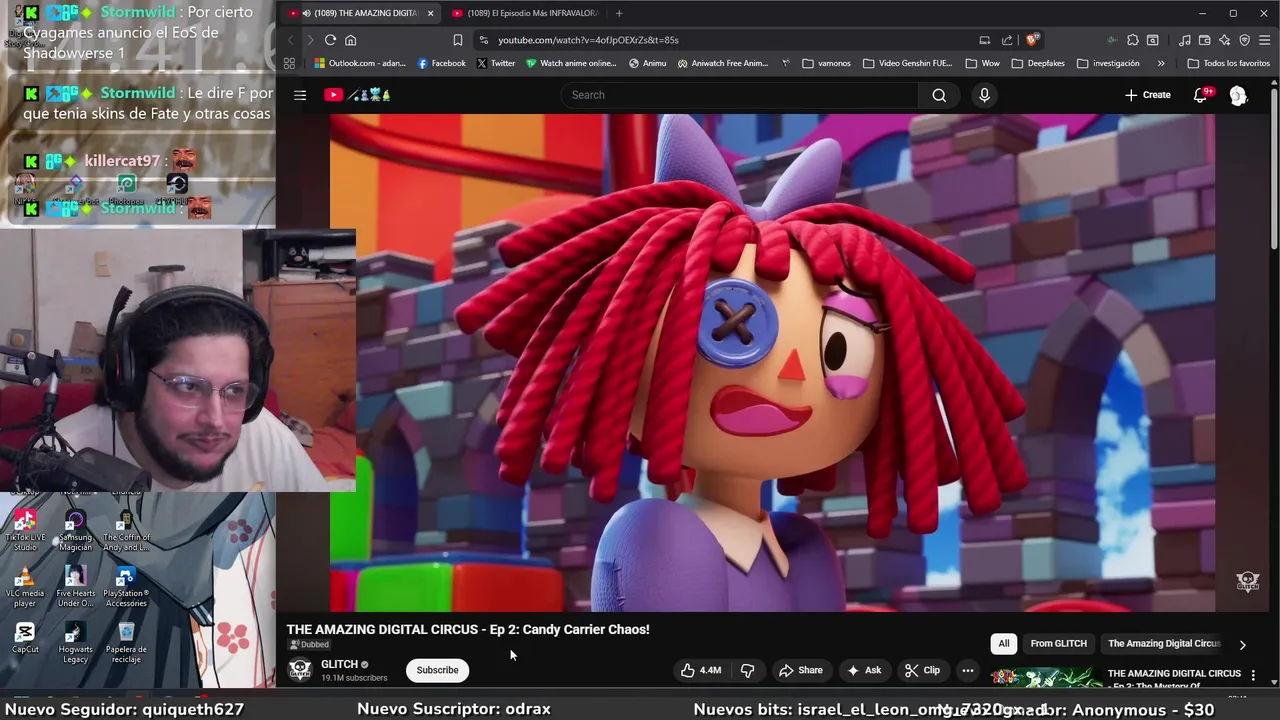Click the video player area to pause

(x=772, y=362)
